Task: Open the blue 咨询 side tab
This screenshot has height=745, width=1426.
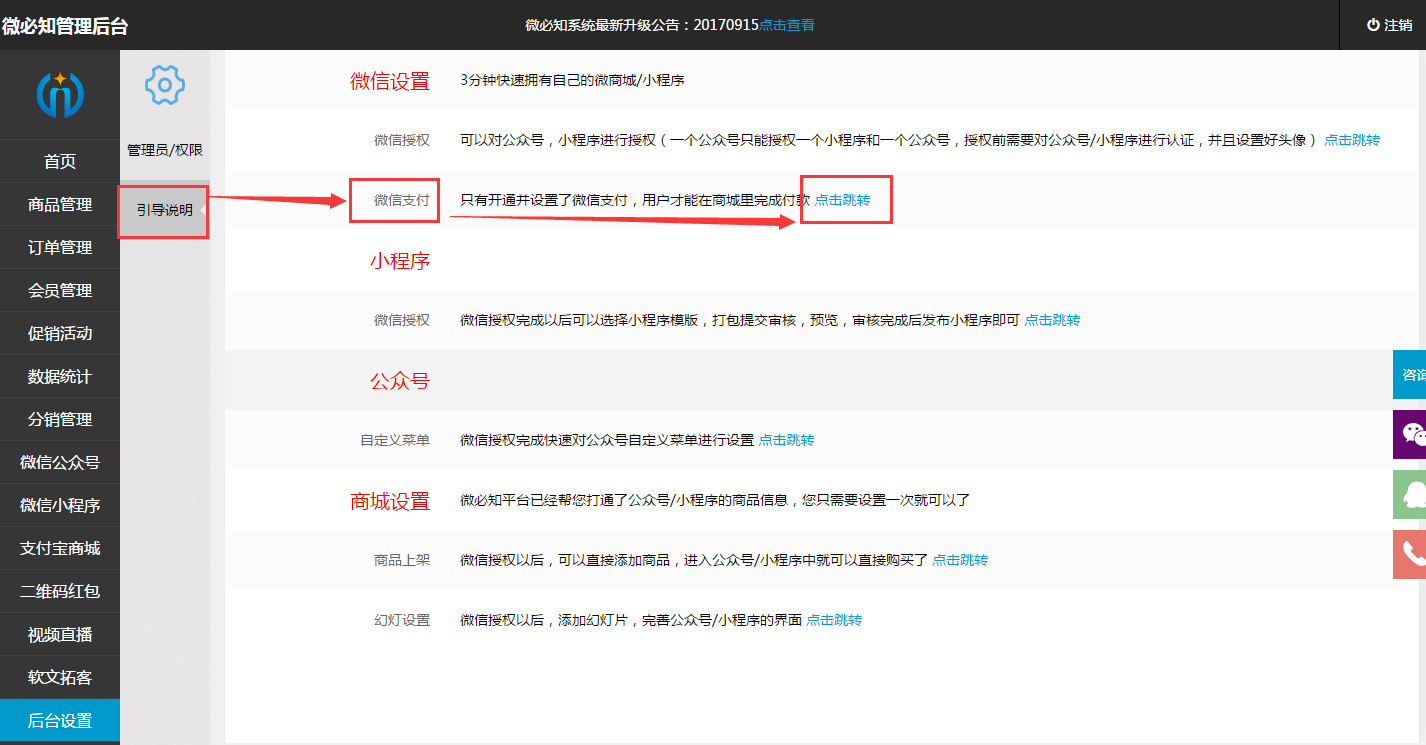Action: 1411,374
